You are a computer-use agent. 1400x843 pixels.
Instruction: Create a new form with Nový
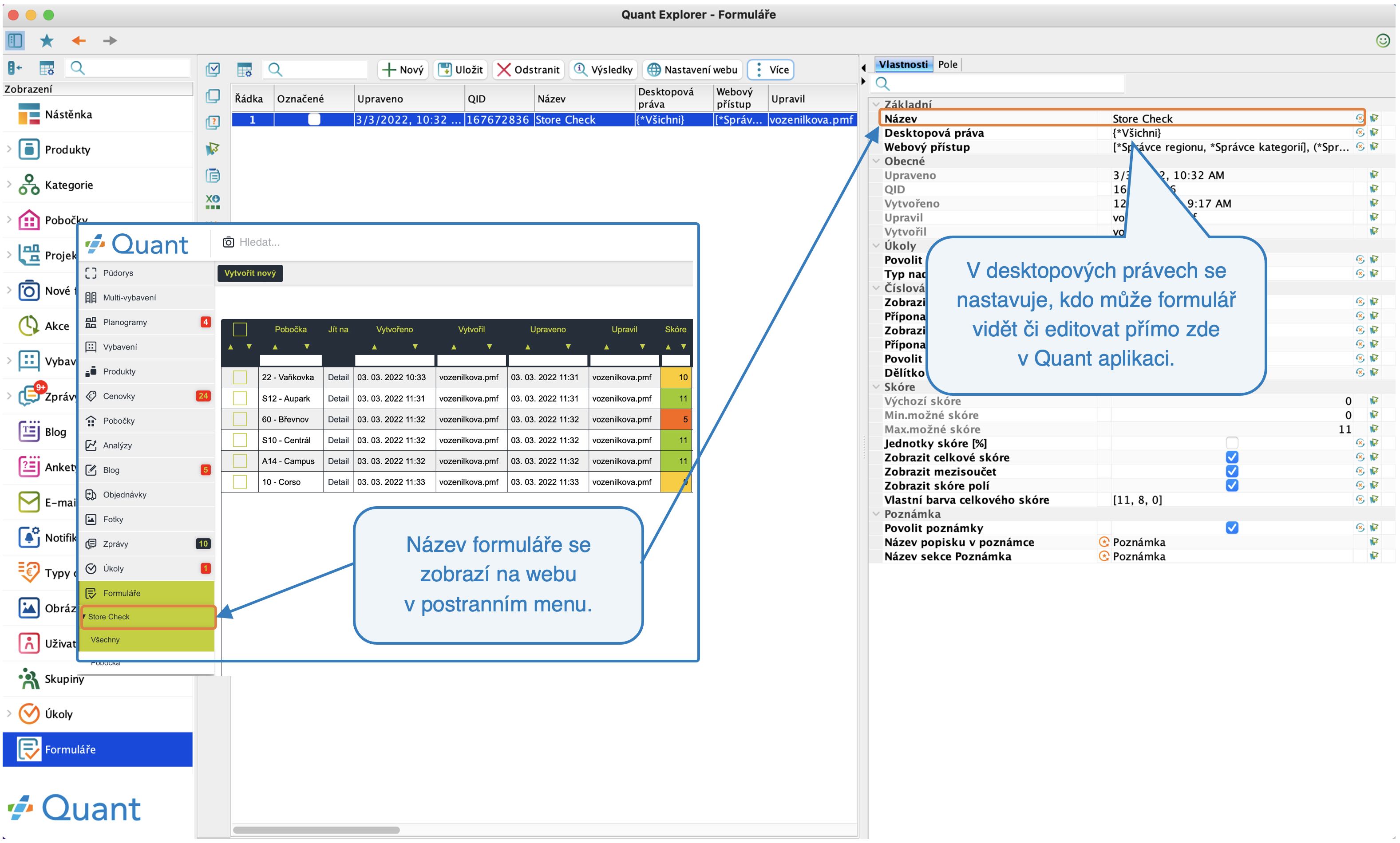pyautogui.click(x=403, y=69)
